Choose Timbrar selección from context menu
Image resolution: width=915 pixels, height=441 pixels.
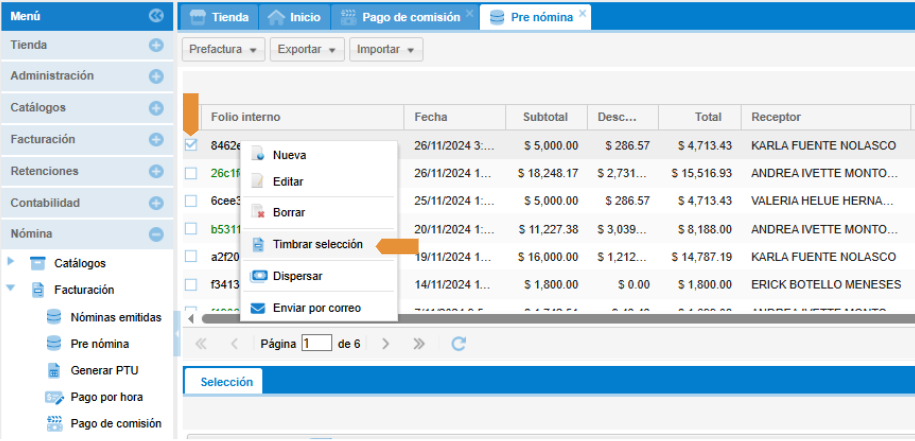click(x=317, y=245)
